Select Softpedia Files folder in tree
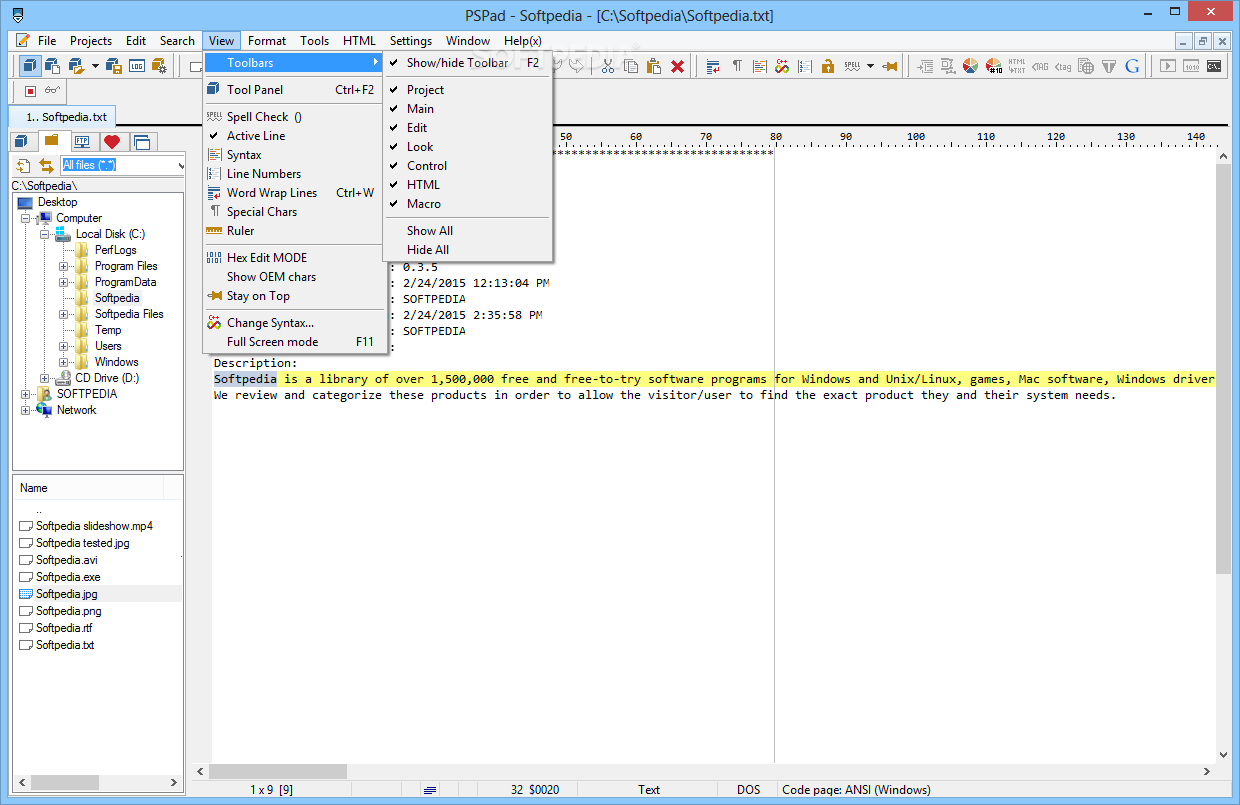Viewport: 1240px width, 805px height. [129, 314]
